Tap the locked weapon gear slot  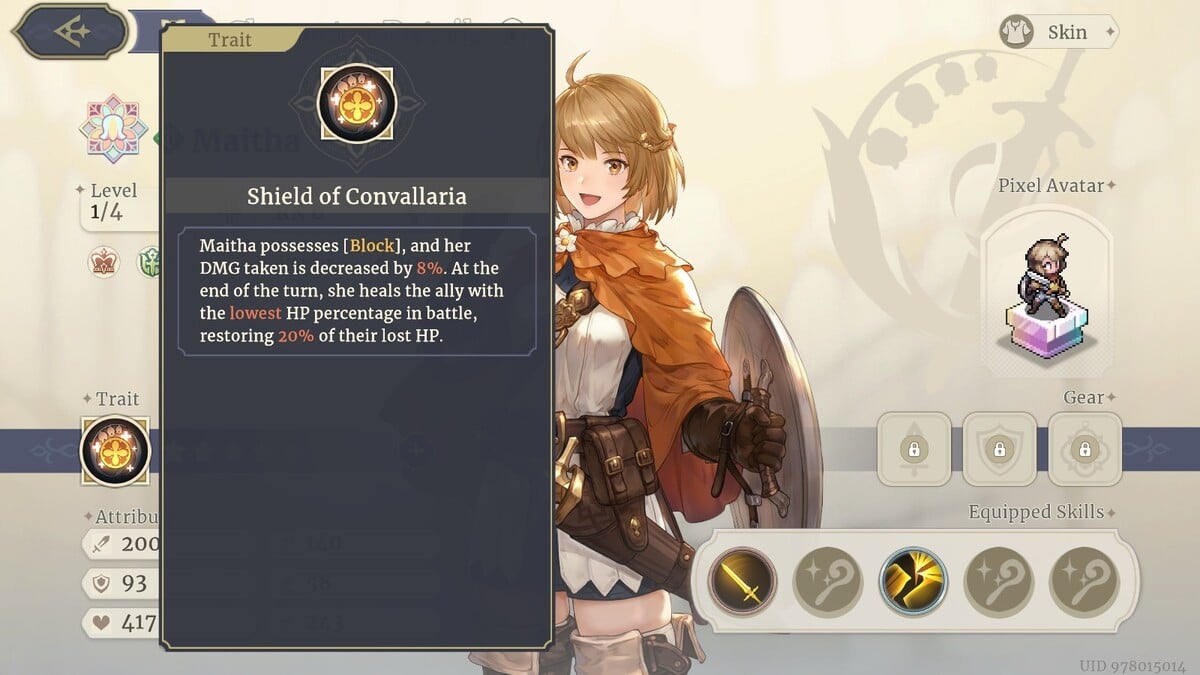coord(913,449)
